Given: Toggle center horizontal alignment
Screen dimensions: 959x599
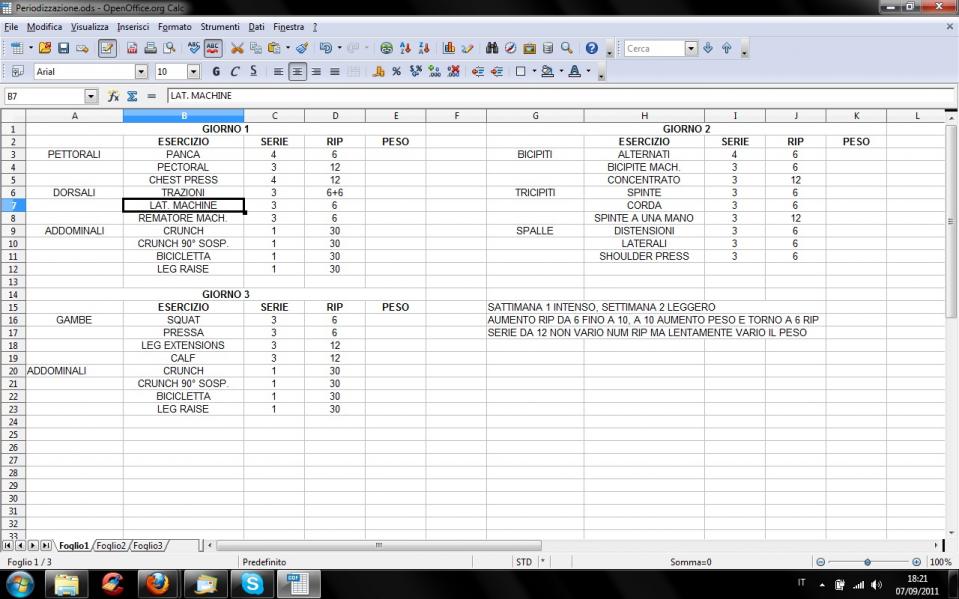Looking at the screenshot, I should pos(297,72).
